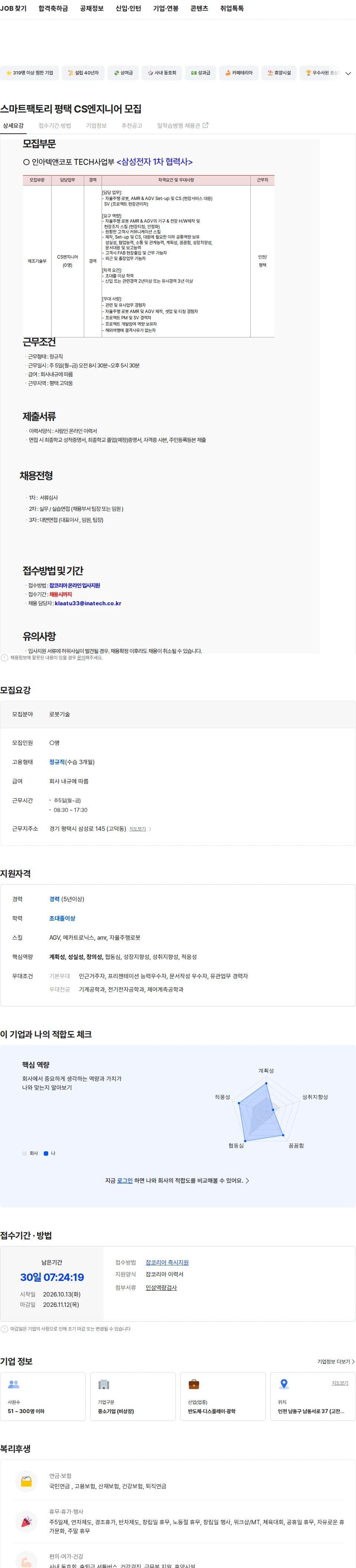356x1568 pixels.
Task: Click the 사원수 people icon
Action: (13, 1384)
